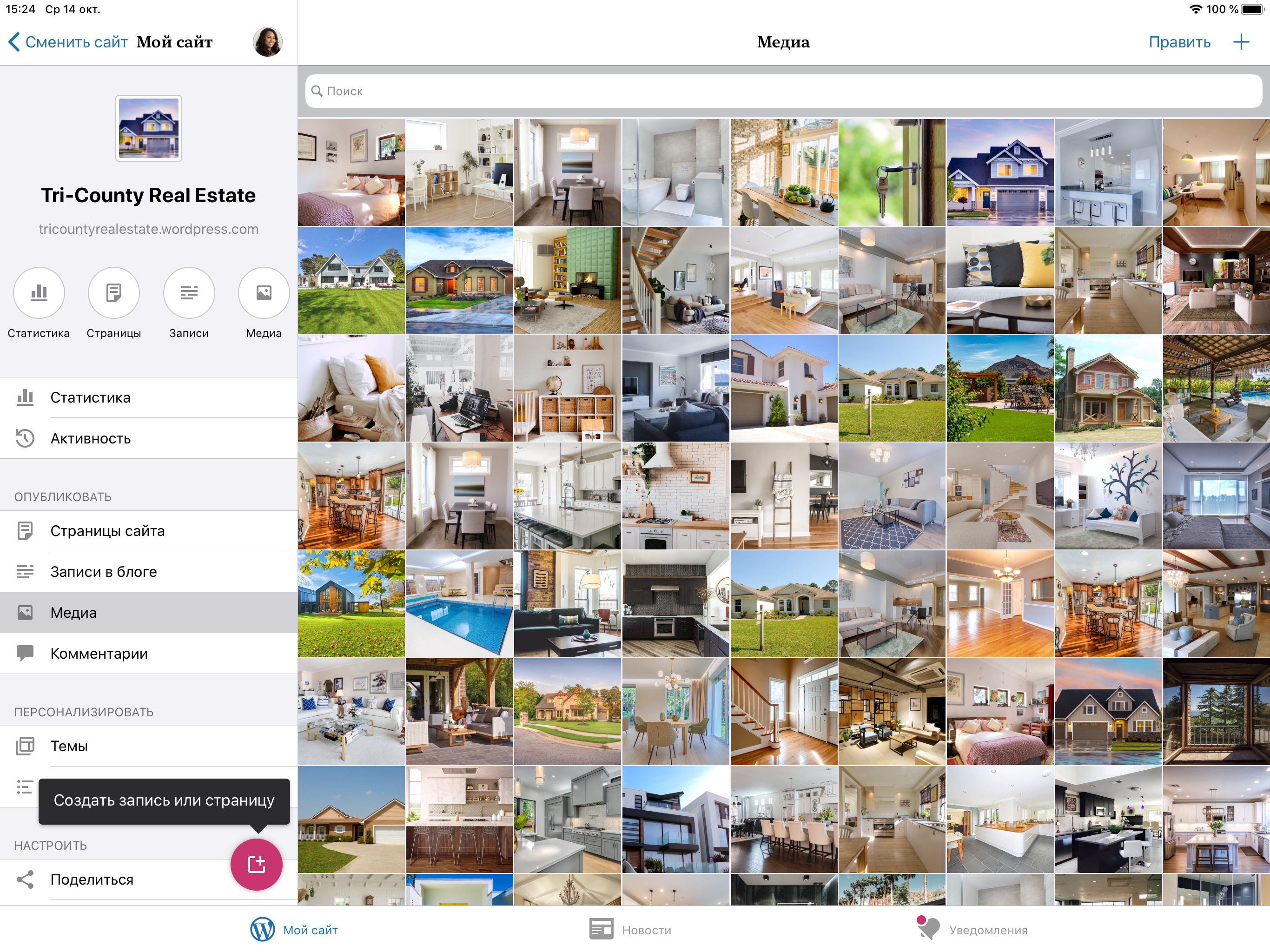The height and width of the screenshot is (952, 1270).
Task: Tap the site icon with the house
Action: tap(149, 128)
